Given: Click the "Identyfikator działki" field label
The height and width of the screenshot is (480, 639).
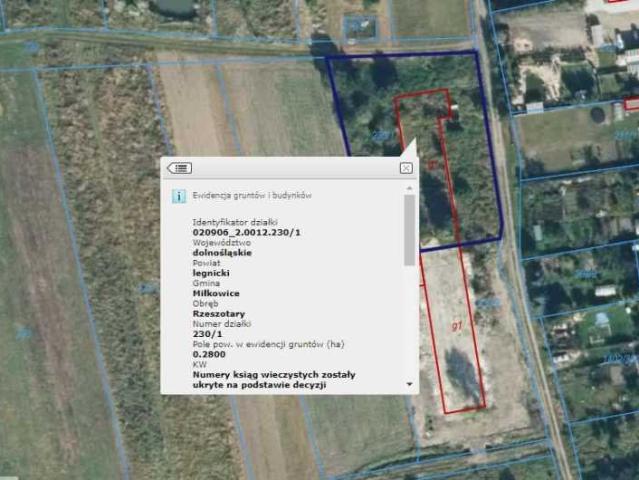Looking at the screenshot, I should tap(234, 222).
